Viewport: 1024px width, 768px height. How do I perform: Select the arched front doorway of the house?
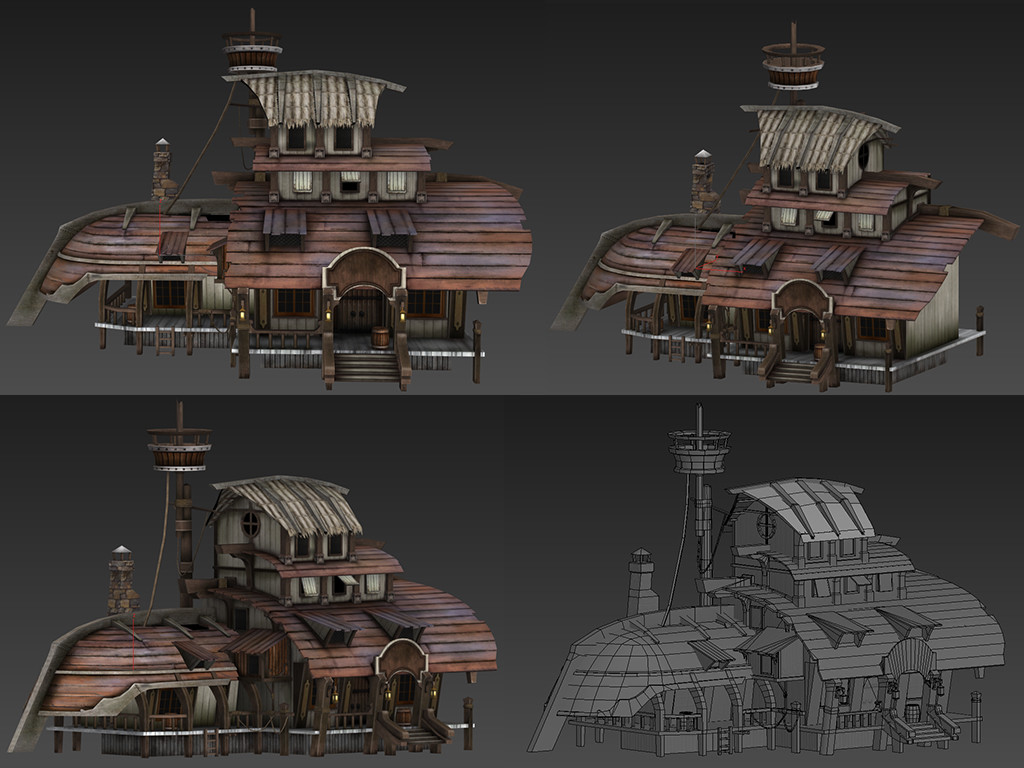(x=360, y=300)
